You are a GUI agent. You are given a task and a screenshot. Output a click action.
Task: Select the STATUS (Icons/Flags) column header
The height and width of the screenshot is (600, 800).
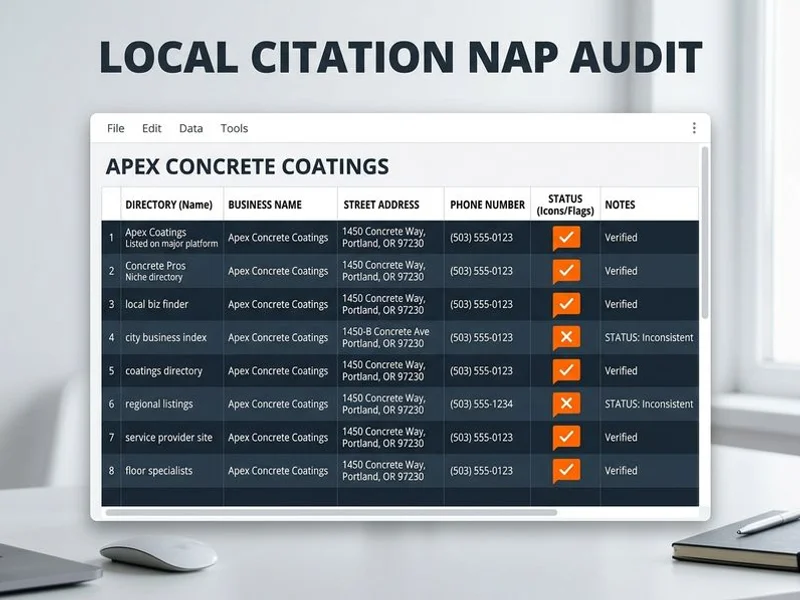[565, 205]
